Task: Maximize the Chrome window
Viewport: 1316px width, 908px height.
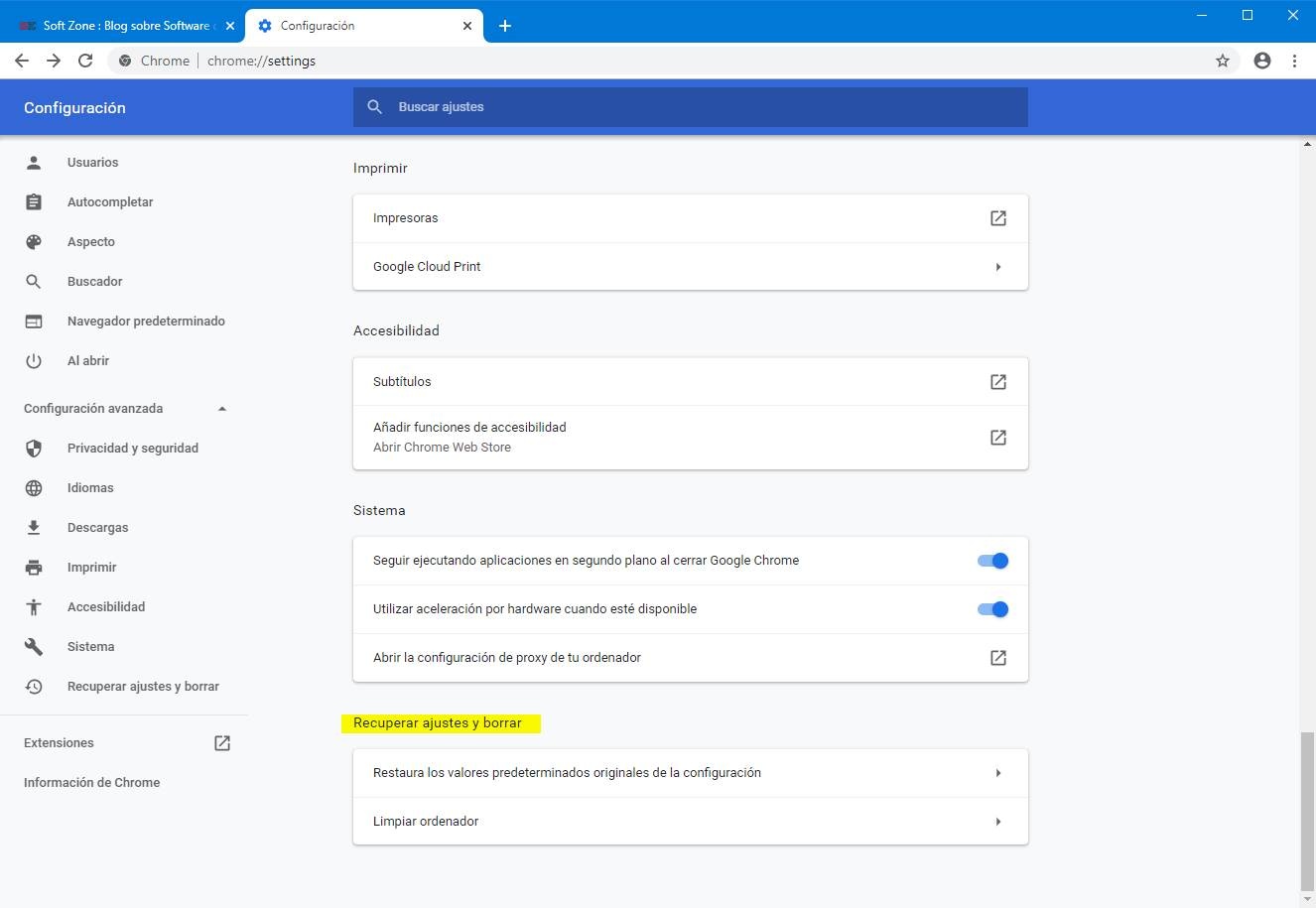Action: tap(1248, 15)
